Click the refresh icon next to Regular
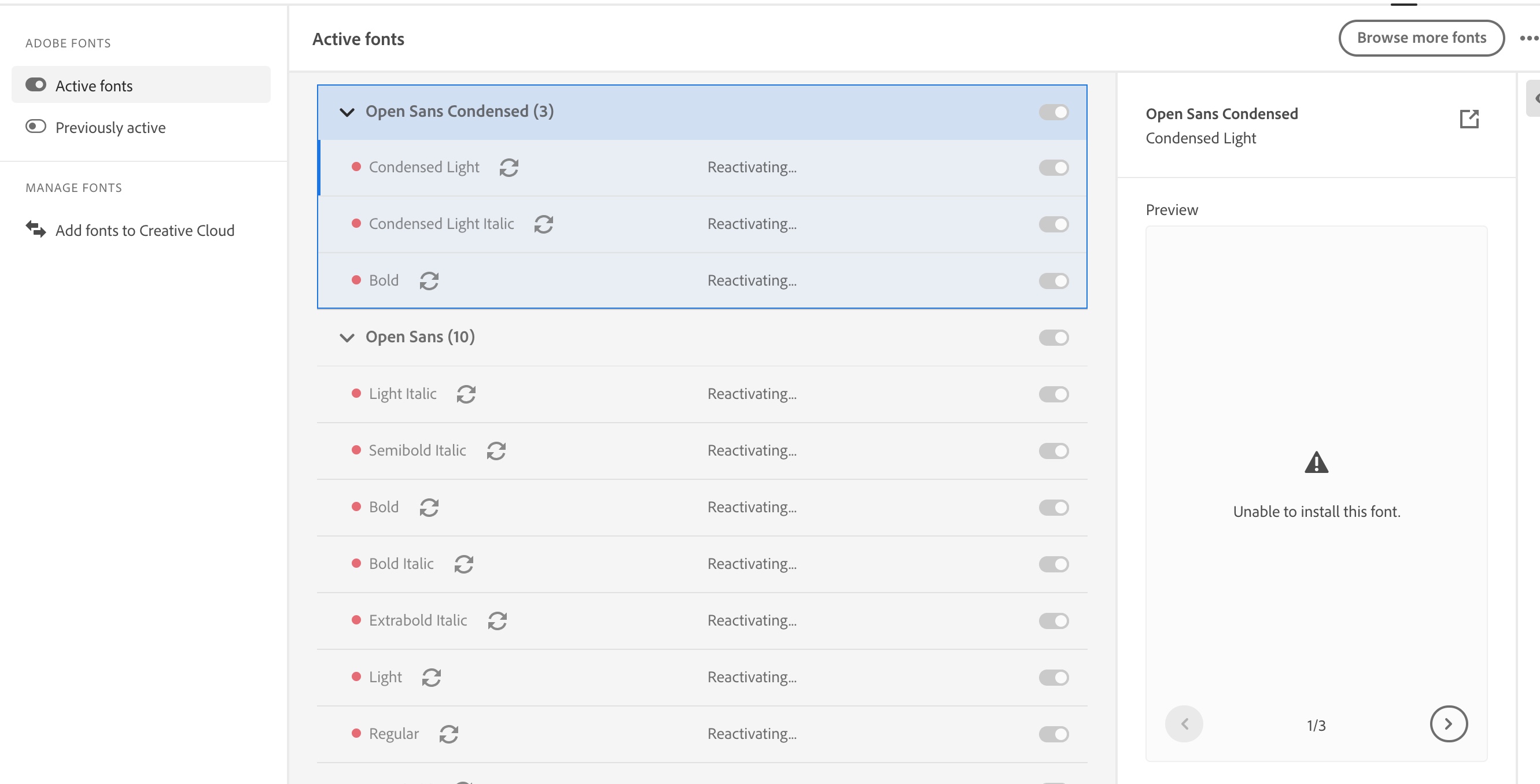1540x784 pixels. click(449, 734)
